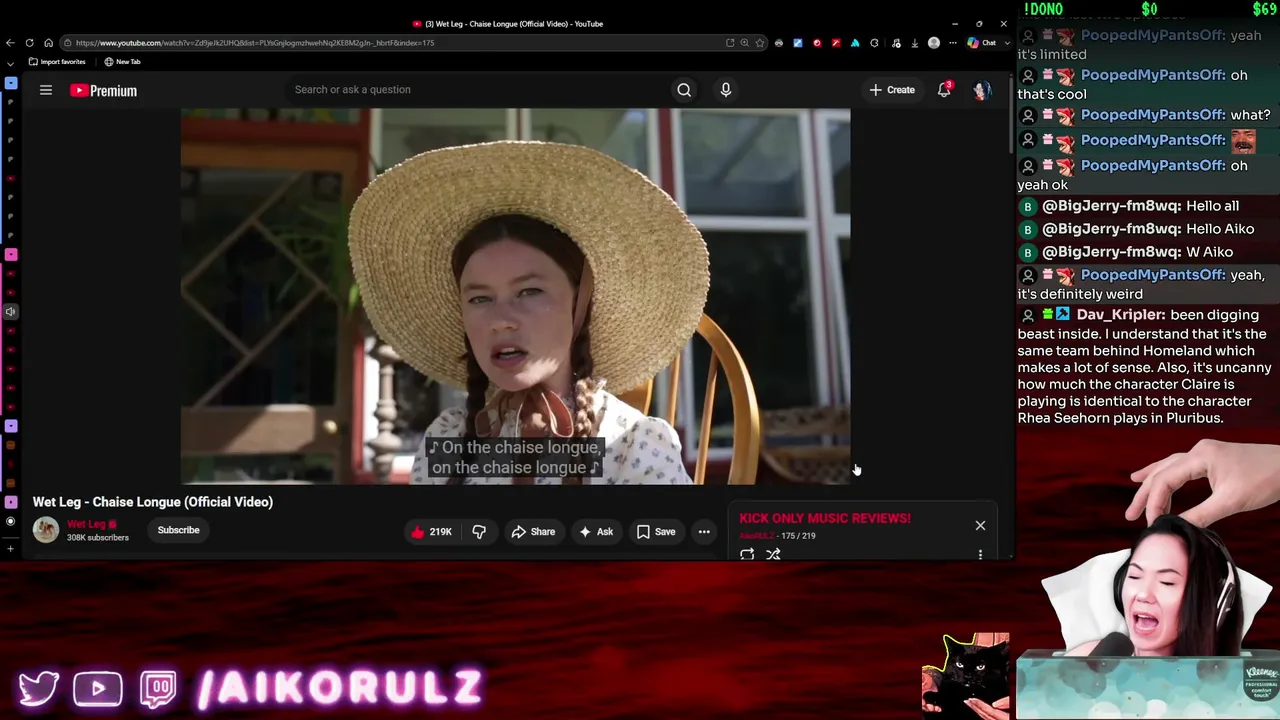Screen dimensions: 1280x720
Task: Toggle loop playlist button
Action: pyautogui.click(x=747, y=554)
